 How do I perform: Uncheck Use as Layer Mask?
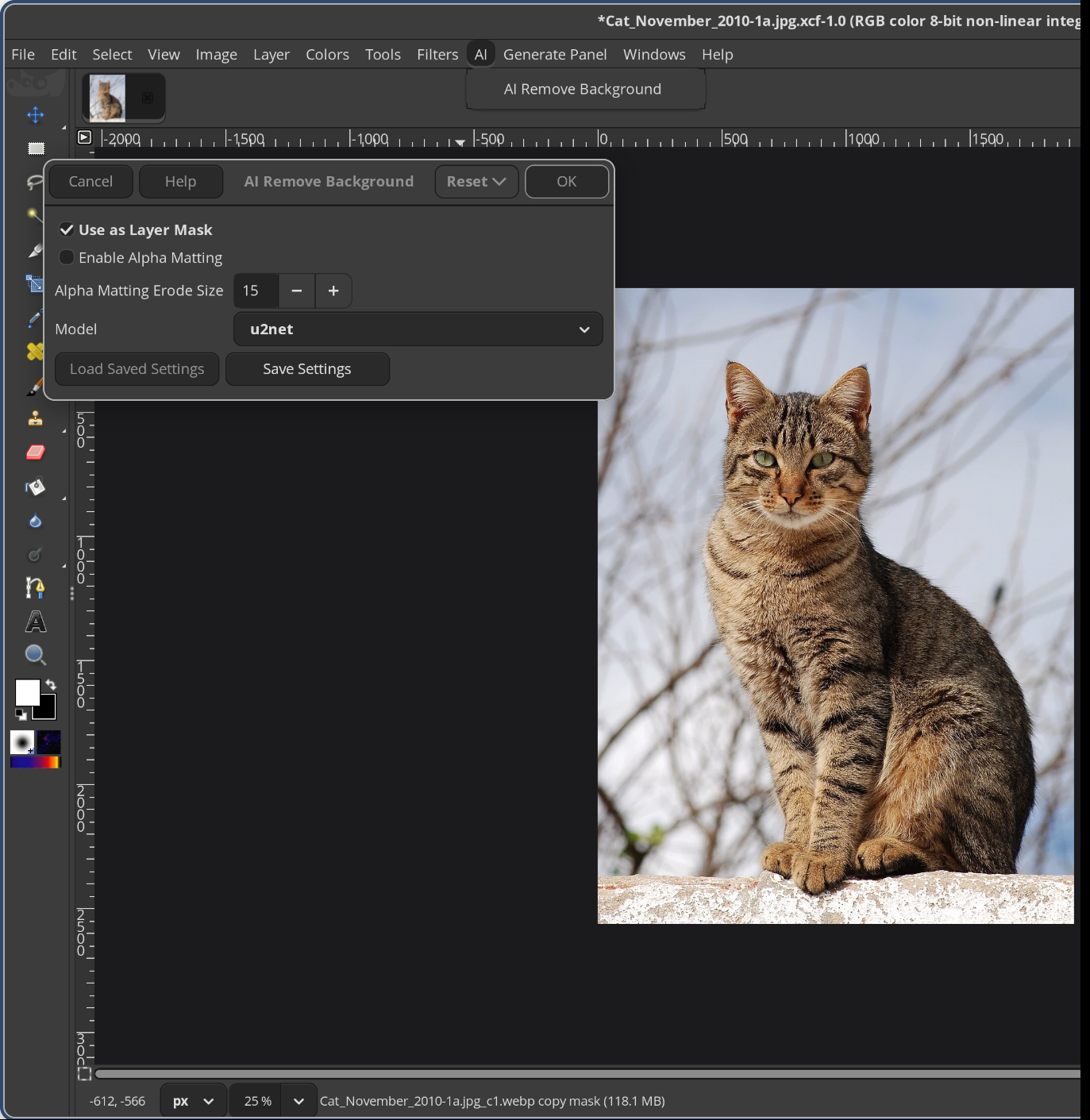coord(67,230)
